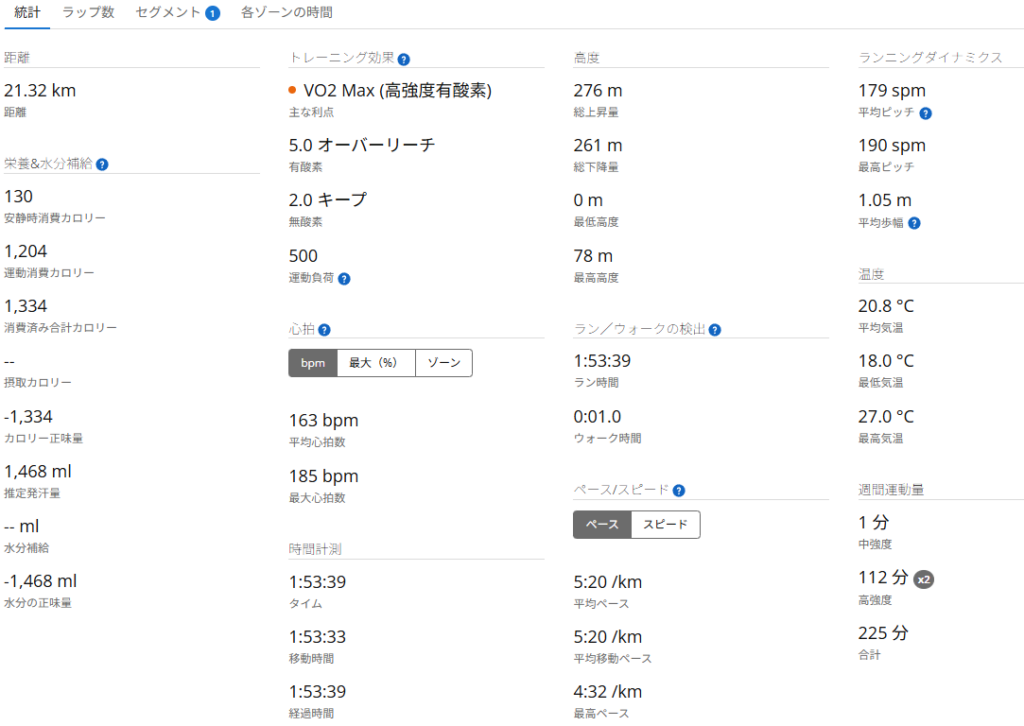This screenshot has height=726, width=1024.
Task: Switch to the ラップ数 tab
Action: tap(88, 13)
